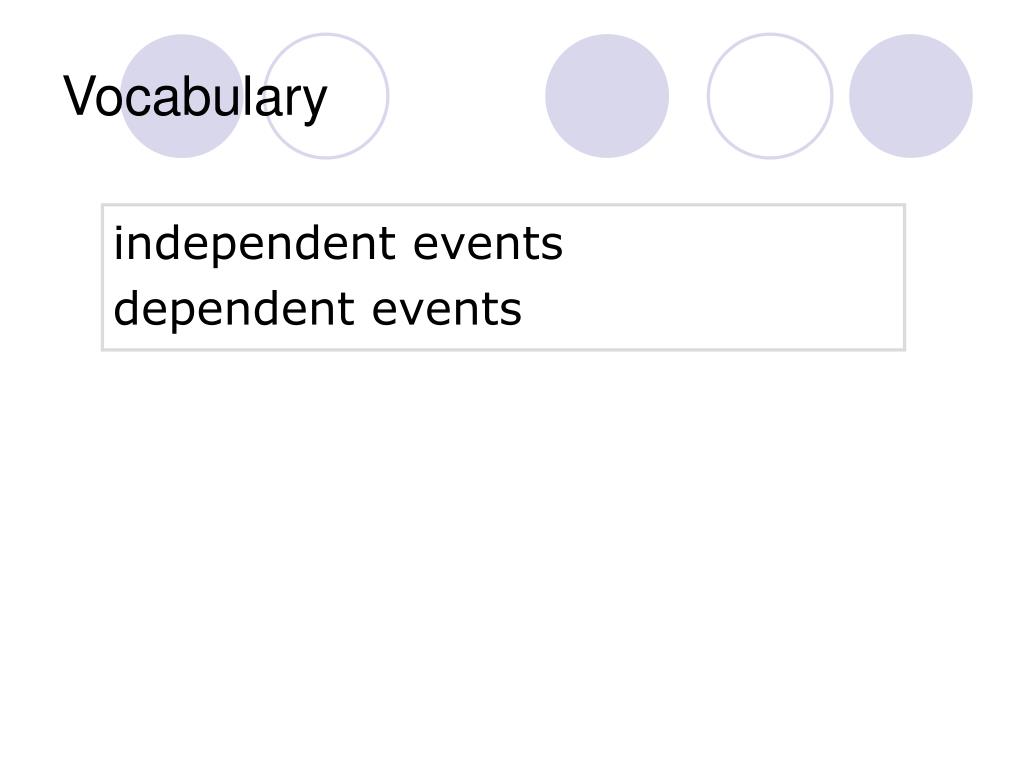Select the gray border of the vocabulary text box
Viewport: 1024px width, 768px height.
[503, 205]
